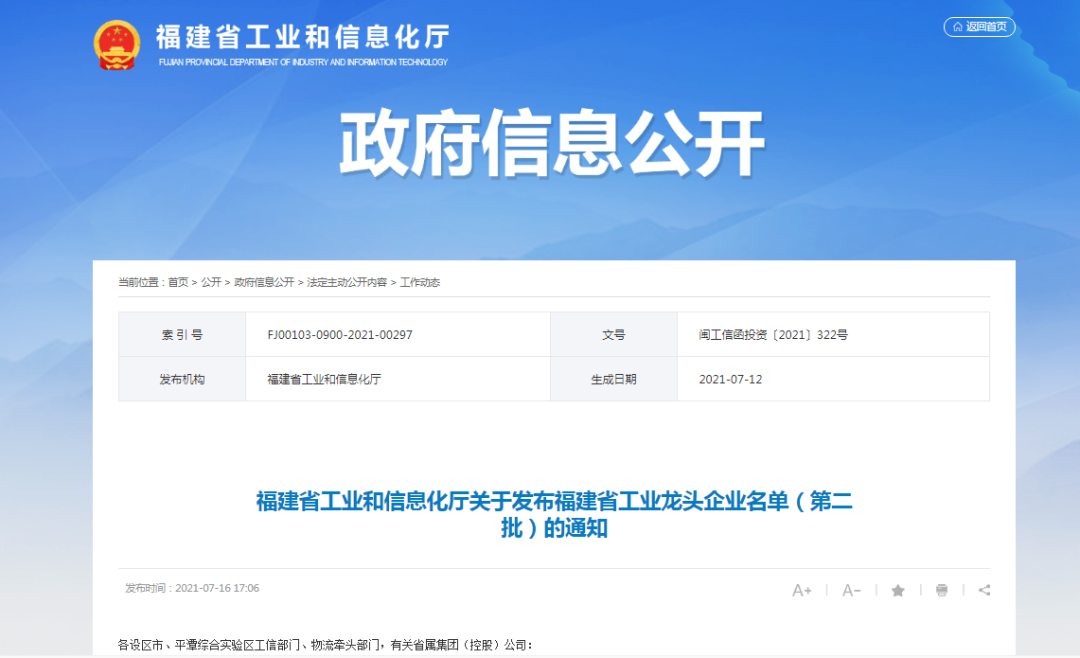The image size is (1080, 658).
Task: Click the 生成日期 label cell
Action: (x=614, y=379)
